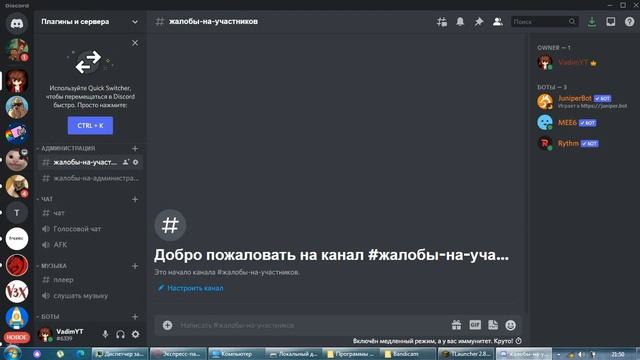Open user settings gear
640x360 pixels.
click(136, 334)
